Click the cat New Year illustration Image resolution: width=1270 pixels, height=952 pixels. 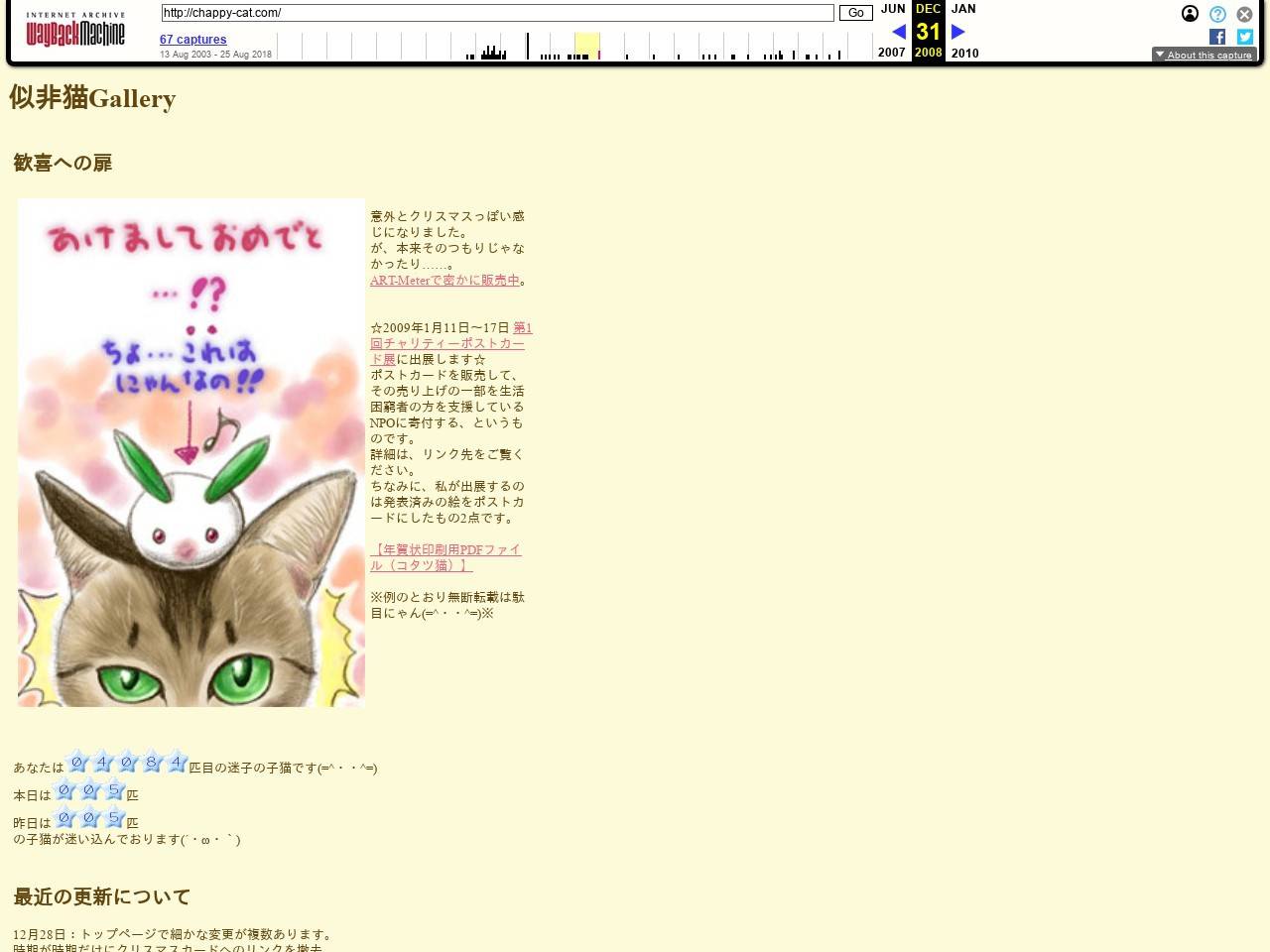190,452
